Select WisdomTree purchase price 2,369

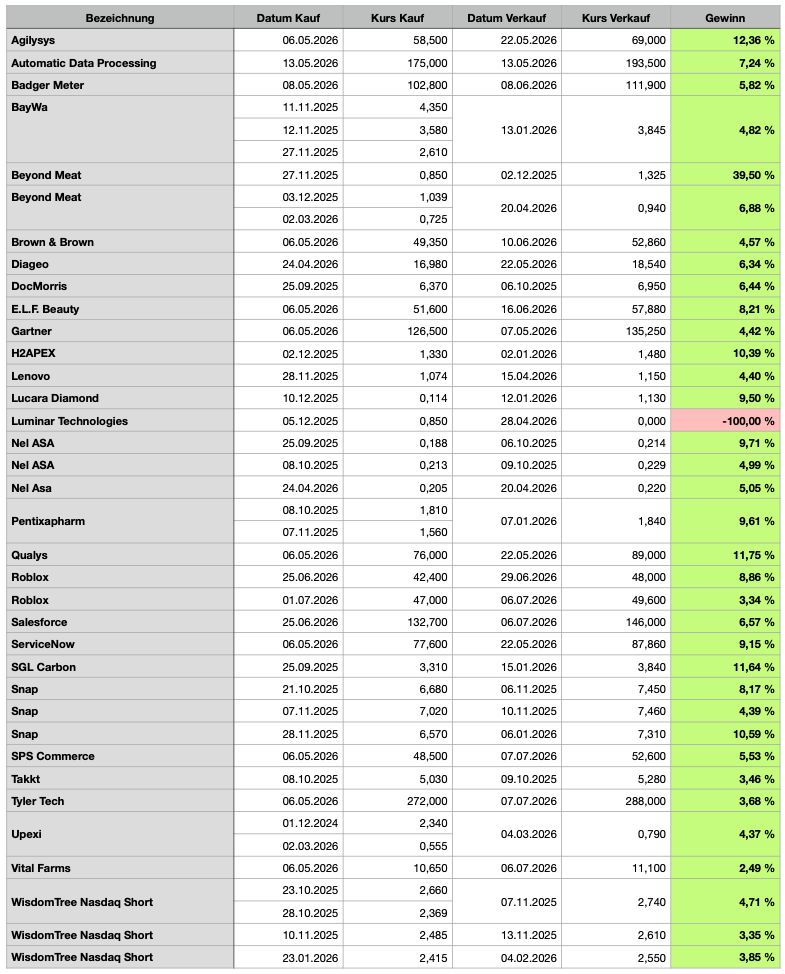[x=397, y=913]
